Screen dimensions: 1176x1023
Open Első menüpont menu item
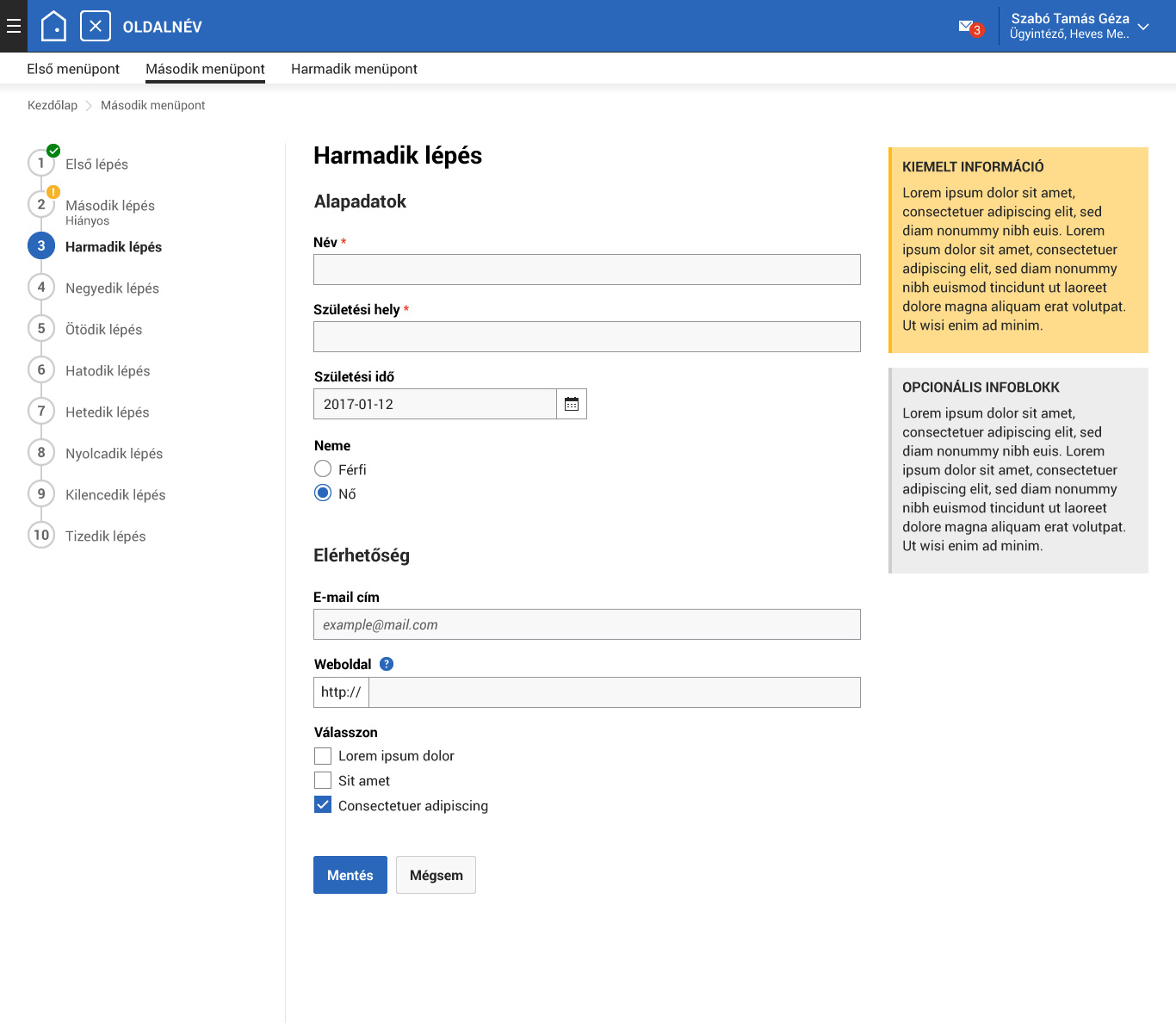[73, 69]
